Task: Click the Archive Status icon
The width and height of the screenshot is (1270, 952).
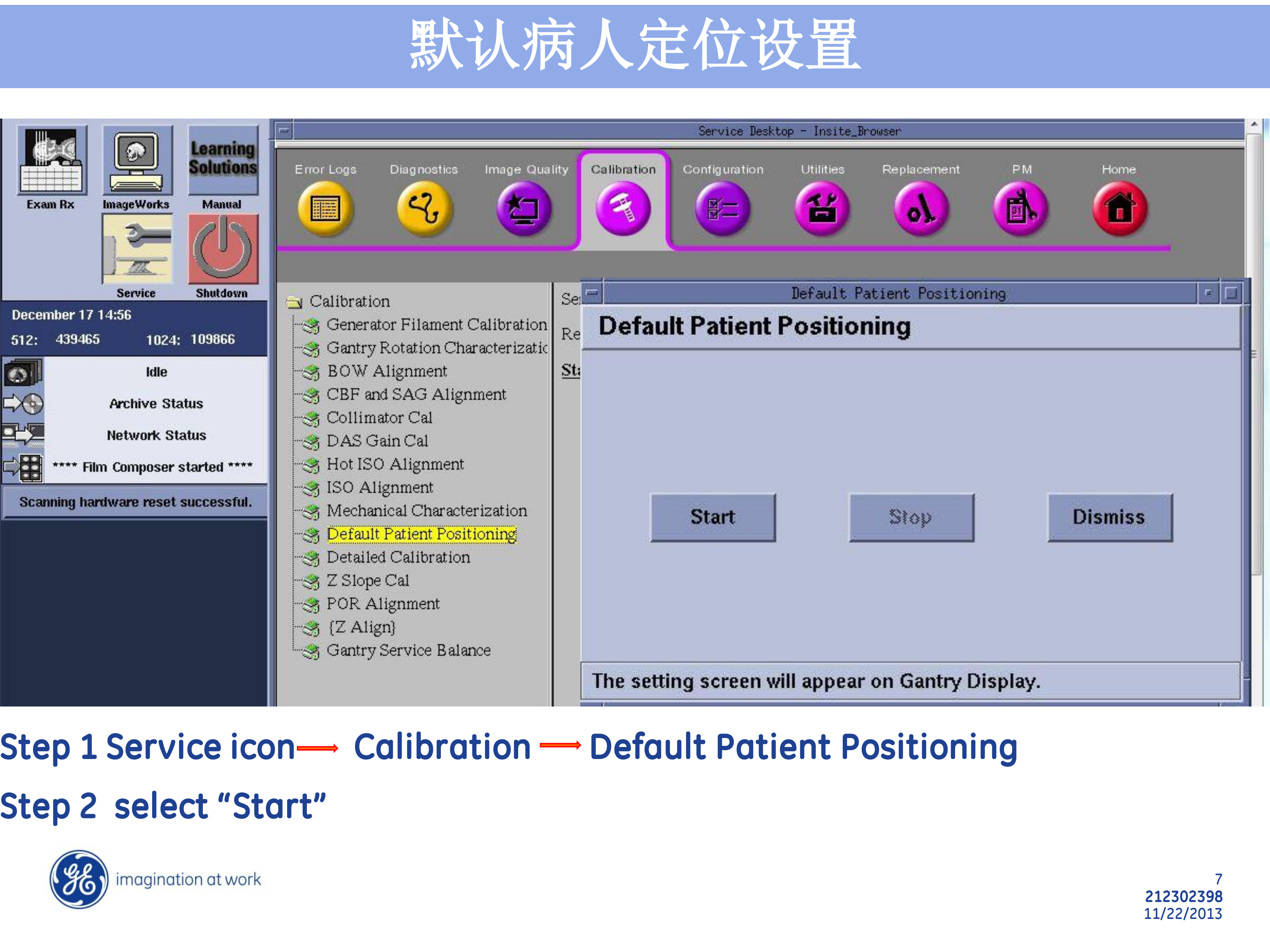Action: (23, 404)
